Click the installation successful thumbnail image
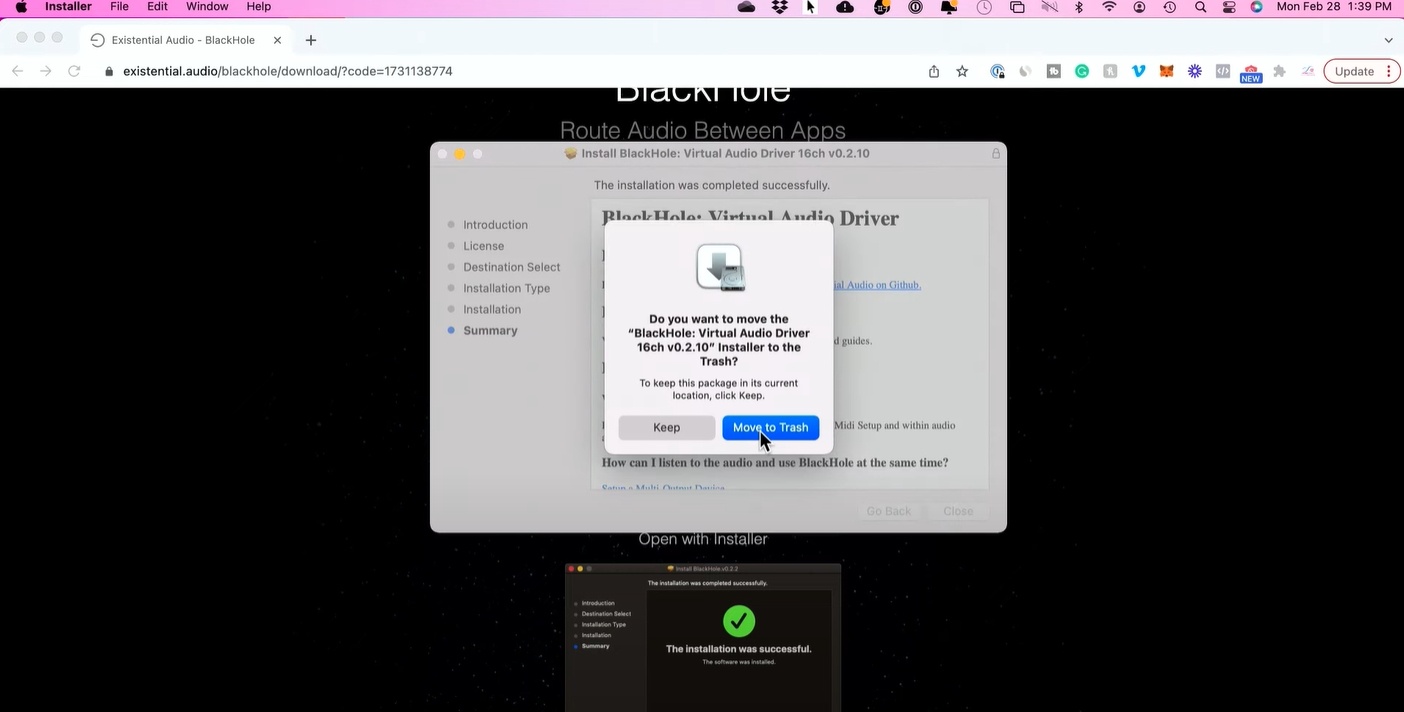The image size is (1404, 712). [x=703, y=637]
